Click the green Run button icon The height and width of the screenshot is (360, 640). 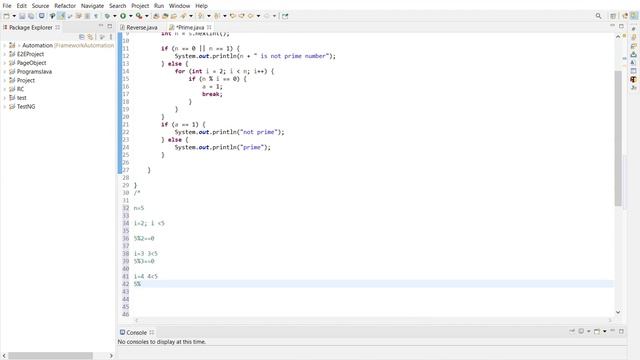122,16
